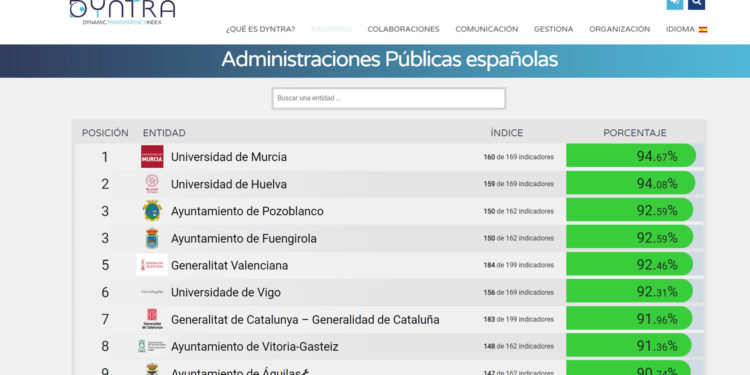Click the Posición column header
The image size is (750, 375).
pos(105,133)
